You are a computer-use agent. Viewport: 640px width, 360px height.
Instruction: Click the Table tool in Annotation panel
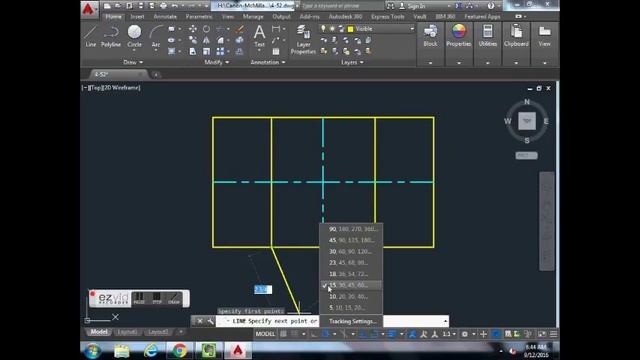[x=276, y=51]
